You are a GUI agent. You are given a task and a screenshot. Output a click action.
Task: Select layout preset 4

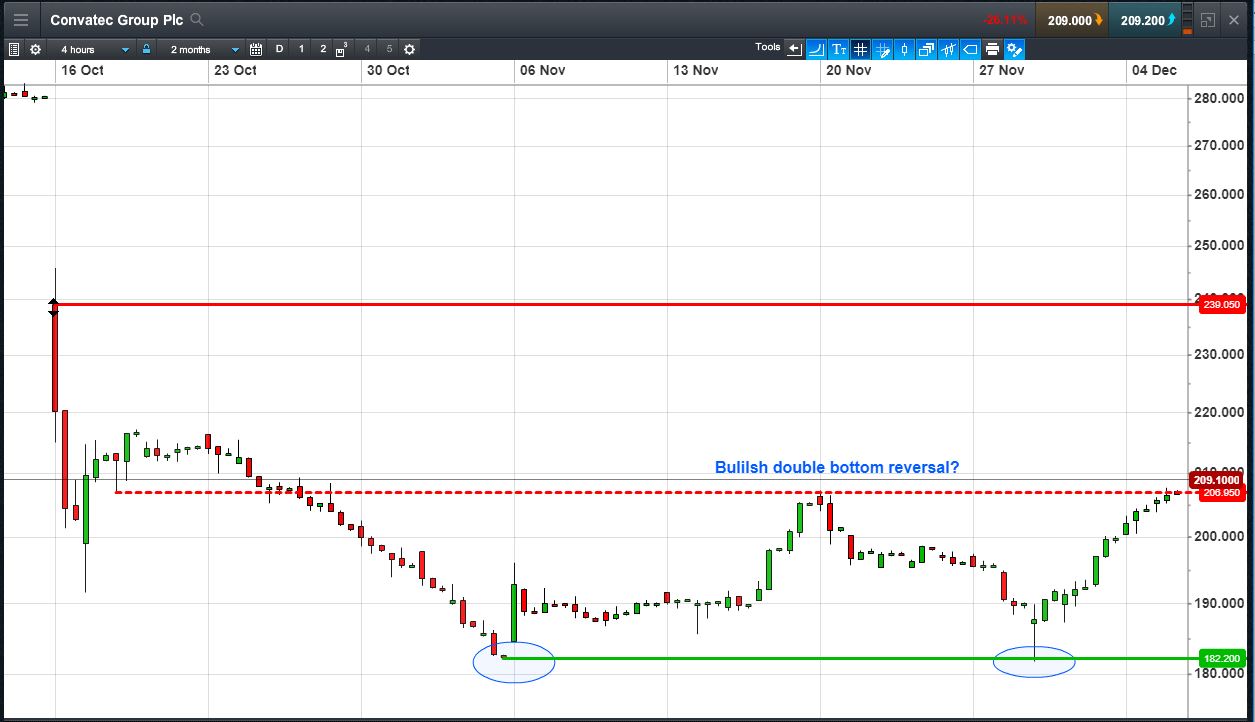[367, 49]
